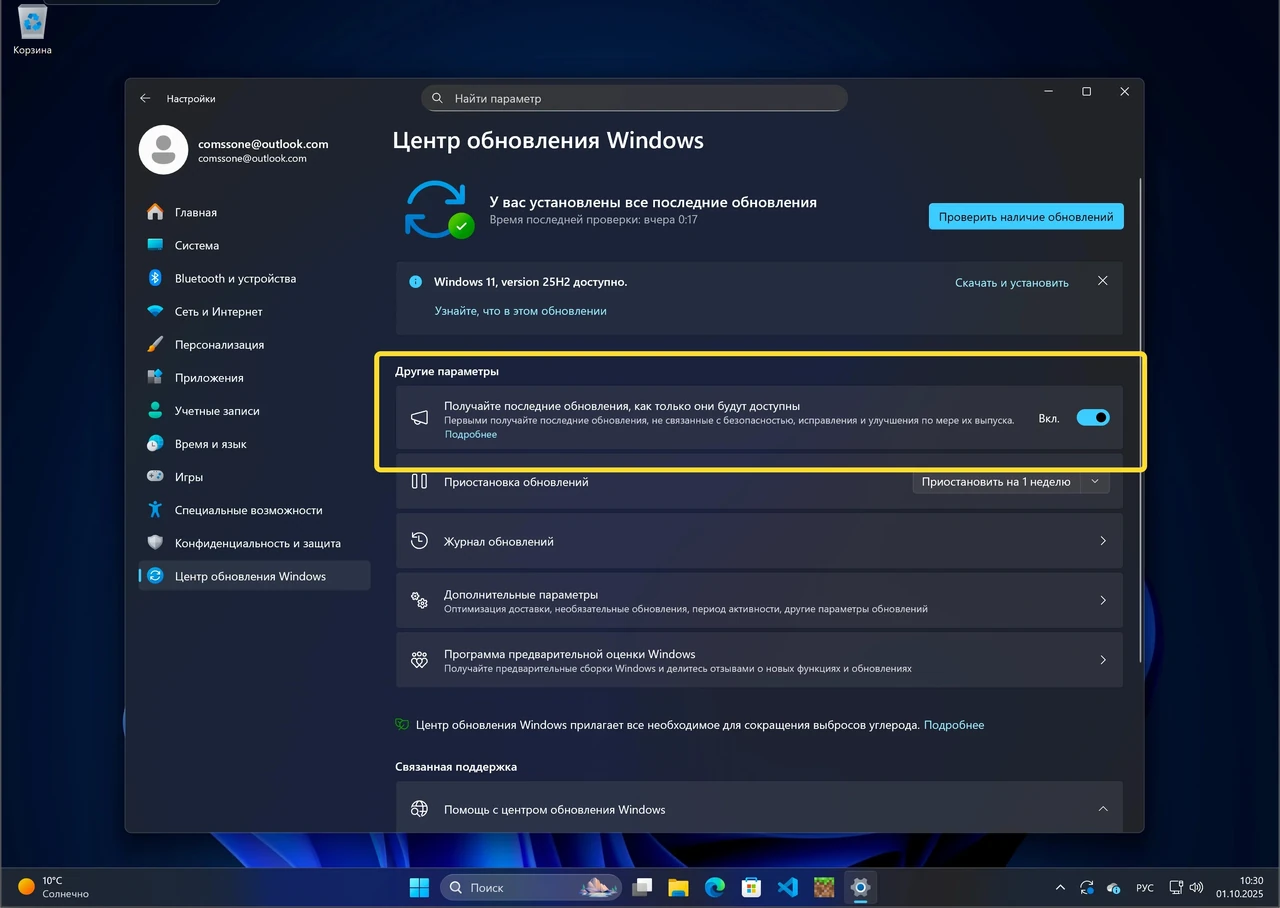Click the megaphone icon for latest updates
This screenshot has width=1280, height=908.
420,418
